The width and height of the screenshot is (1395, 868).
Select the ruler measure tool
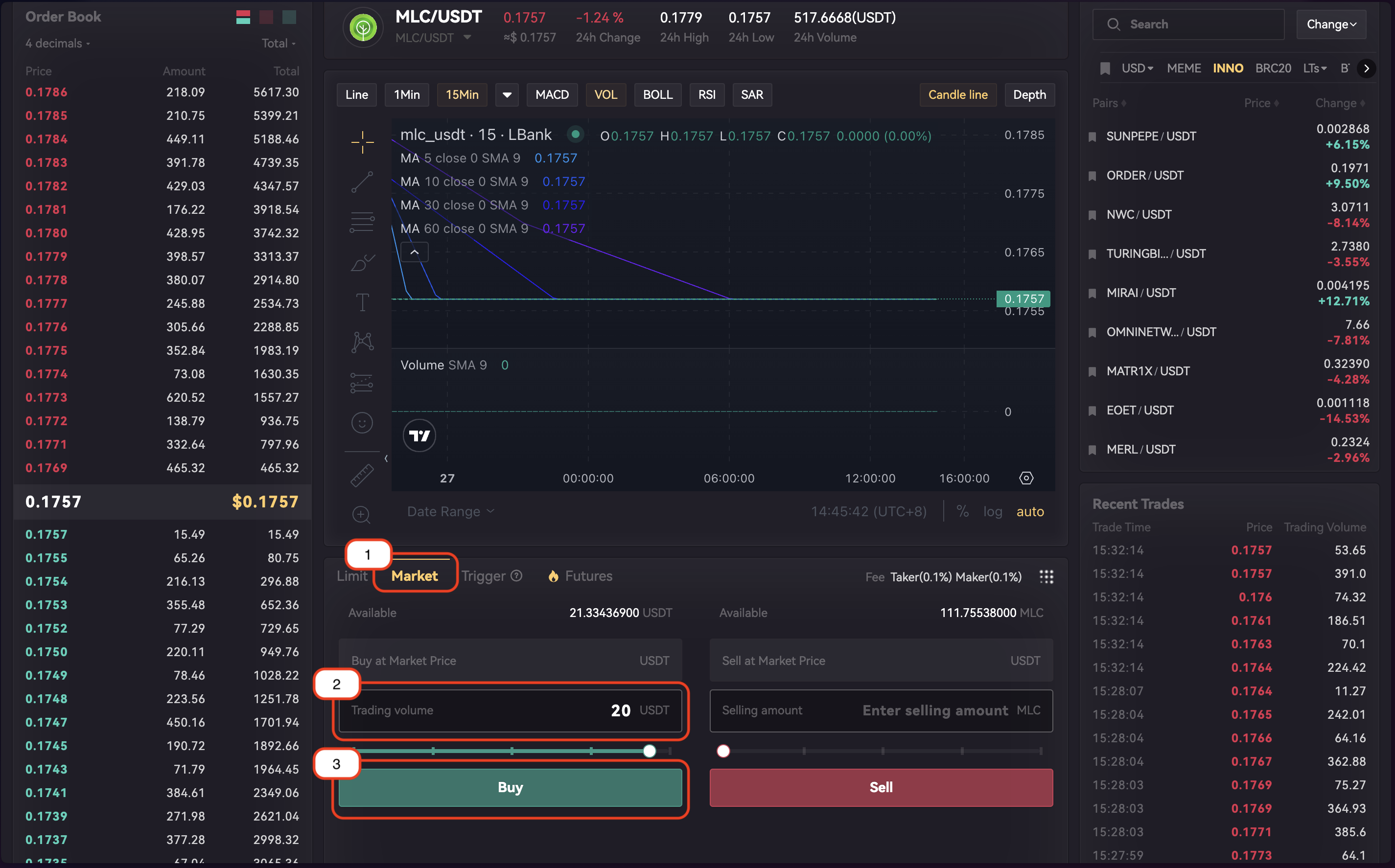[x=362, y=475]
